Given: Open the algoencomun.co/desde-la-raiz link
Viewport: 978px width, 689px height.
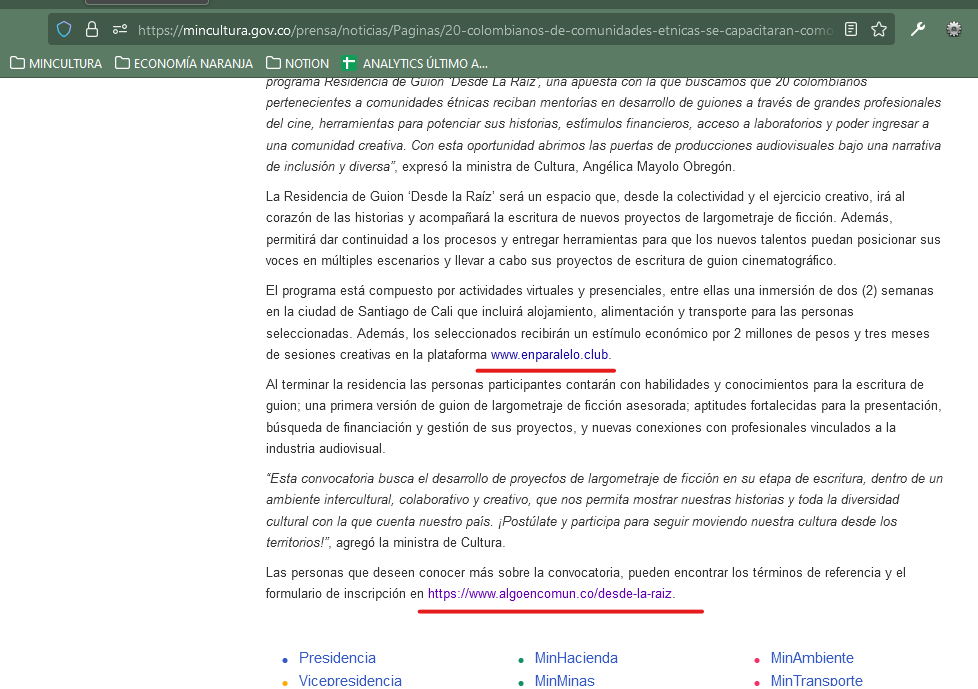Looking at the screenshot, I should pos(550,594).
